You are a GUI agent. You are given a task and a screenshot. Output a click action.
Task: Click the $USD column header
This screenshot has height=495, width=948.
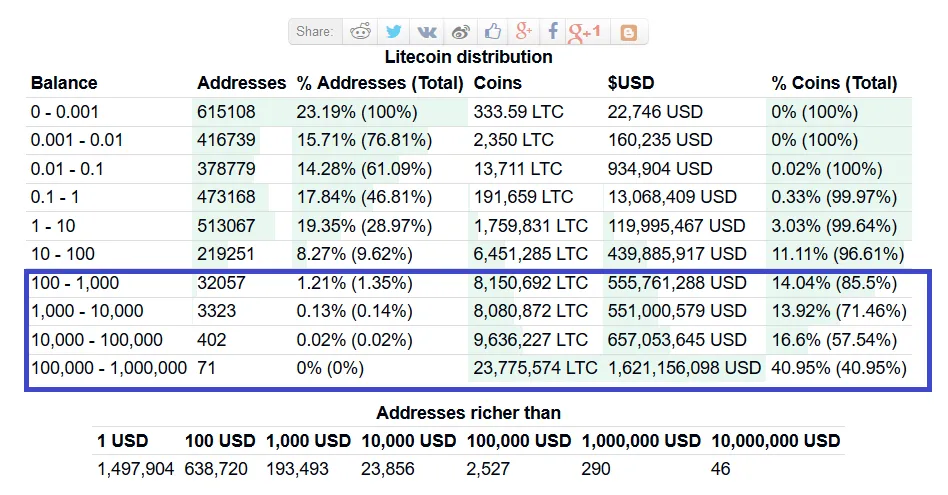[631, 83]
